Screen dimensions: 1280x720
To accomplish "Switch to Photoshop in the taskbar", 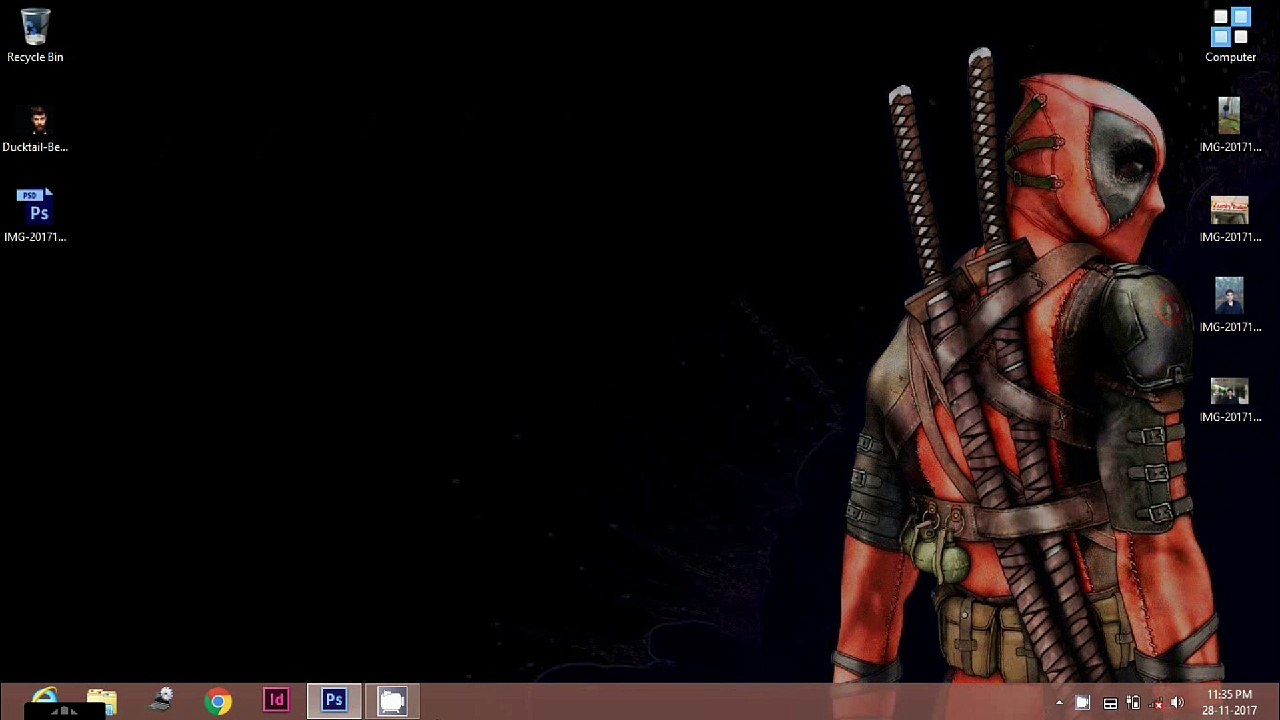I will [334, 701].
